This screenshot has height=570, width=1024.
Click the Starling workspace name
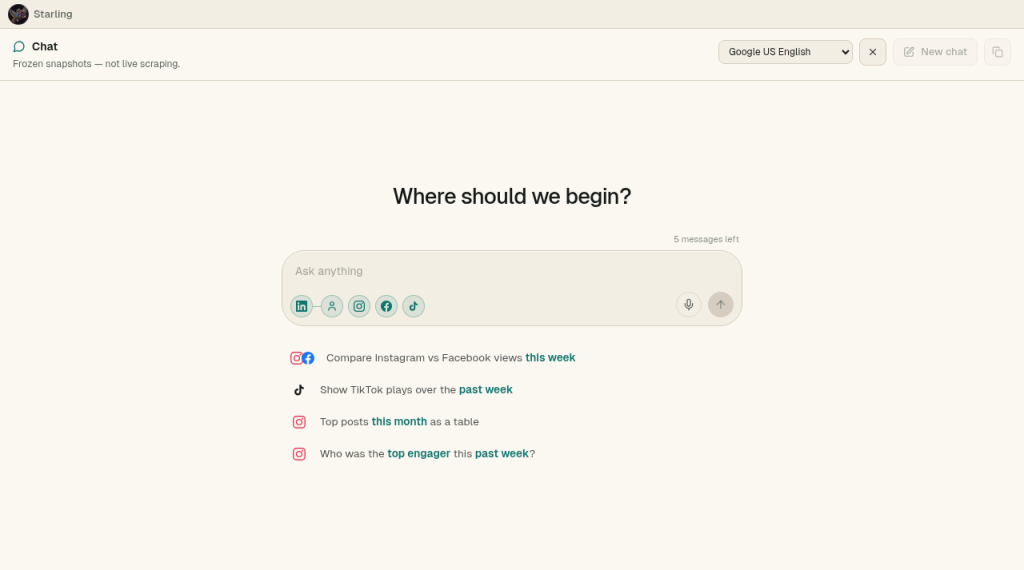(53, 14)
